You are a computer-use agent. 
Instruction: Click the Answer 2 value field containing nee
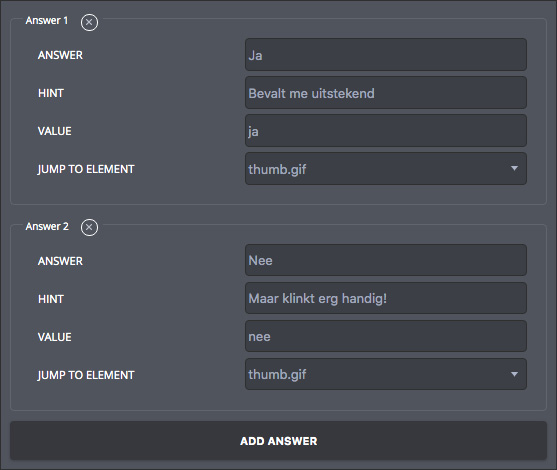pos(386,336)
